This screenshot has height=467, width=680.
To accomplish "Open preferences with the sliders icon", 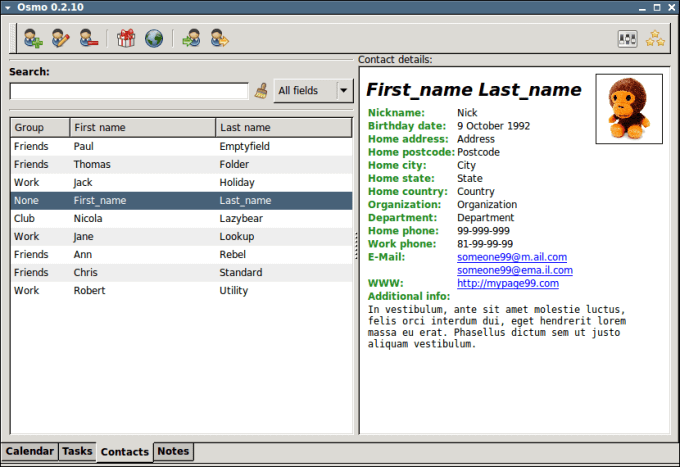I will pyautogui.click(x=627, y=39).
